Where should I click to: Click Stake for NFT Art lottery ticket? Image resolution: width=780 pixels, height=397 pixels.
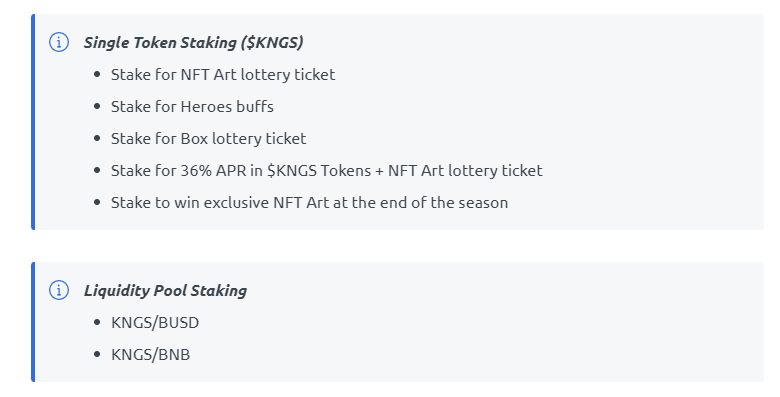(x=223, y=75)
